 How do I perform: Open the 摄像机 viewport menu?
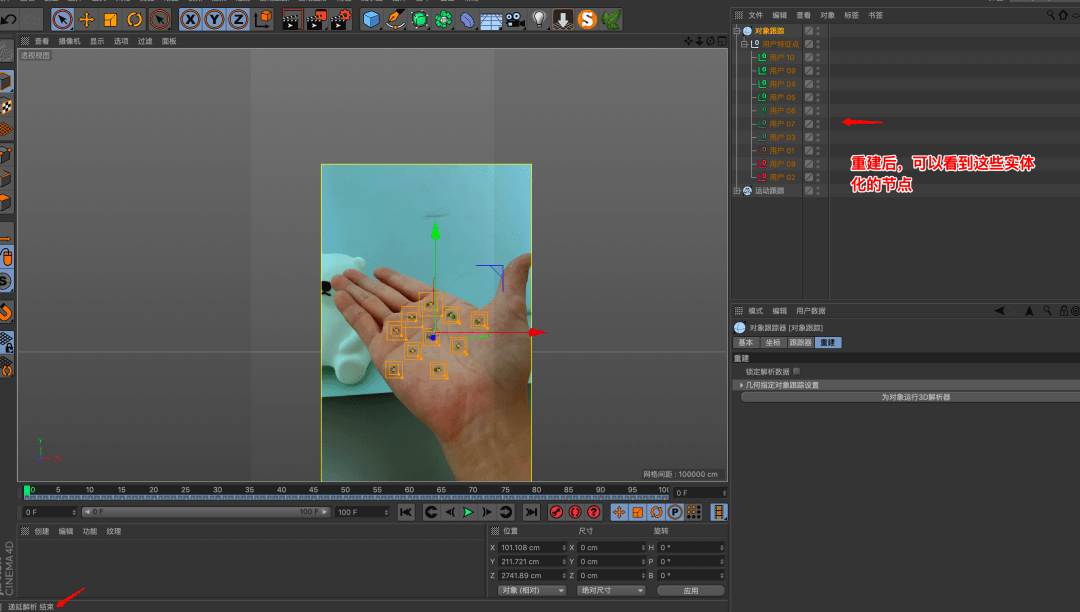coord(69,41)
